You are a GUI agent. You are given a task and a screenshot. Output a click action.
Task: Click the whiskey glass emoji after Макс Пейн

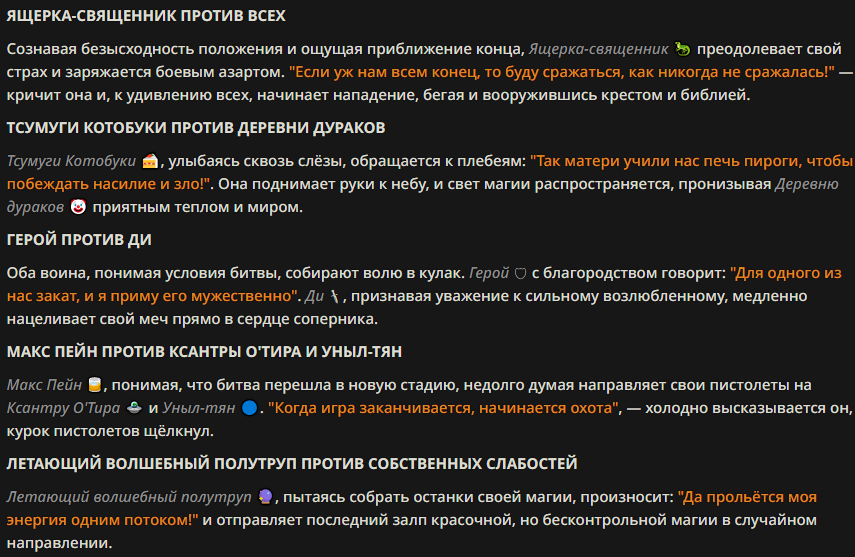click(95, 385)
